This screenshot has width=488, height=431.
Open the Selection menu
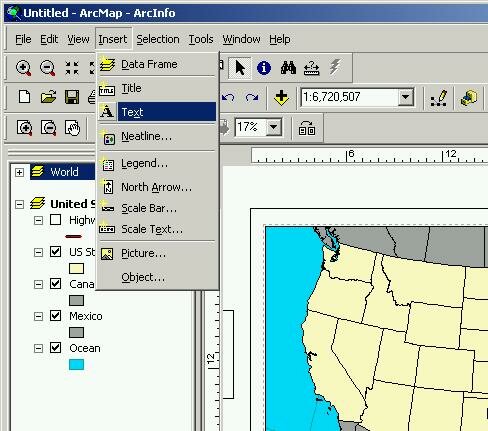158,39
